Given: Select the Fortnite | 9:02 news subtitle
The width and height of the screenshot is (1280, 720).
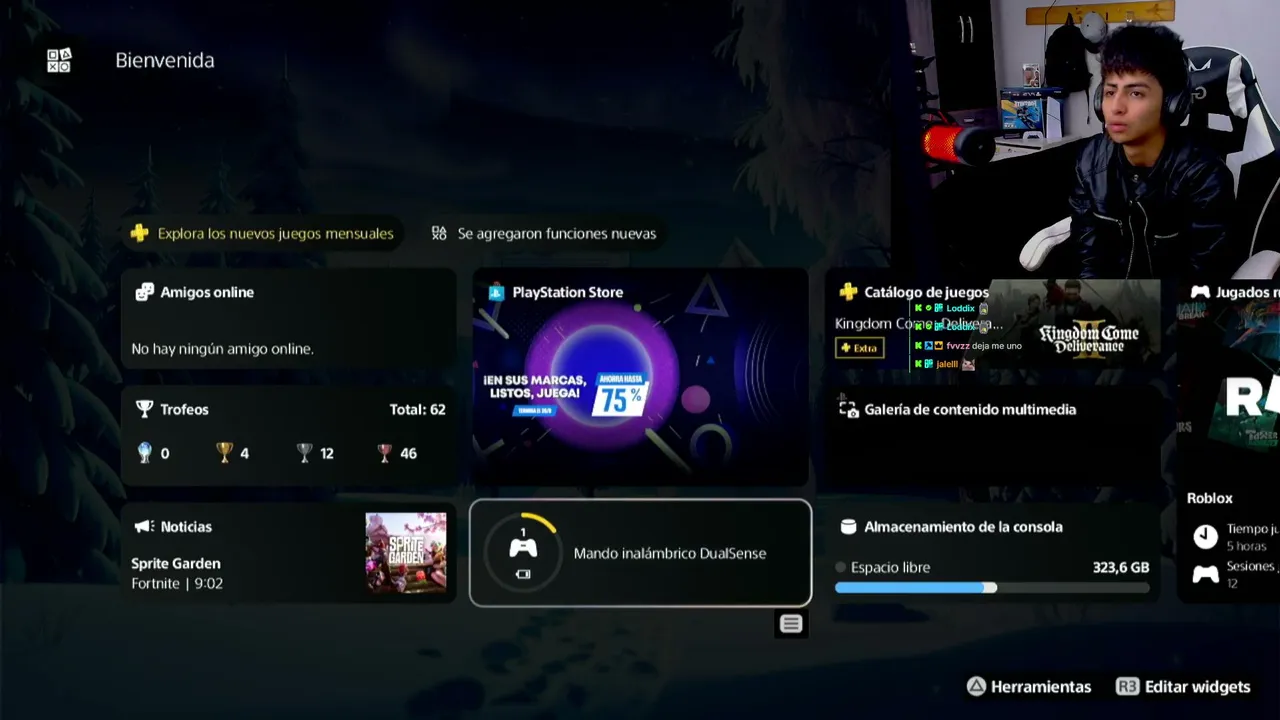Looking at the screenshot, I should pos(177,583).
